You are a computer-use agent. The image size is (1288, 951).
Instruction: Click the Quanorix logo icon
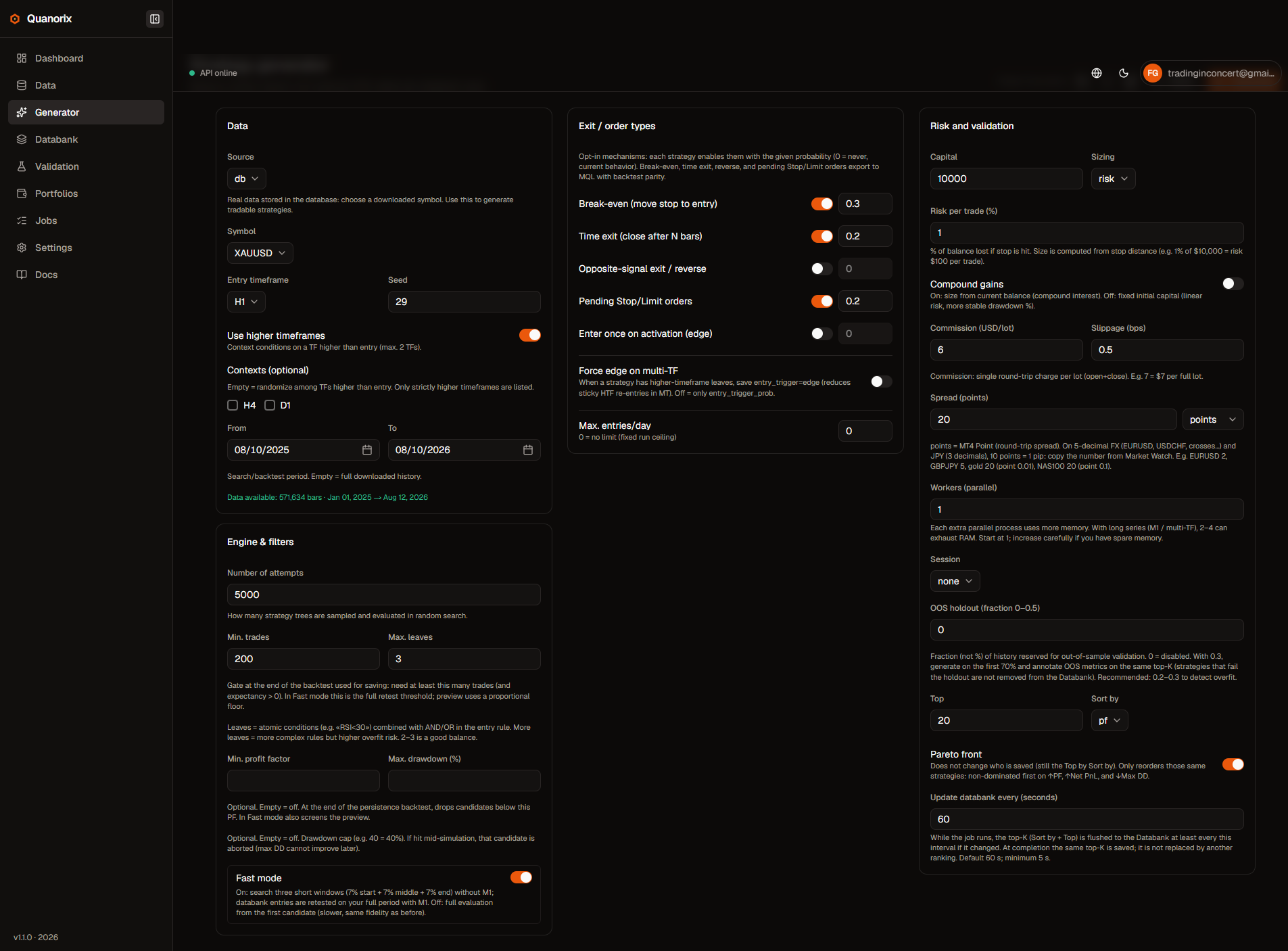tap(15, 19)
